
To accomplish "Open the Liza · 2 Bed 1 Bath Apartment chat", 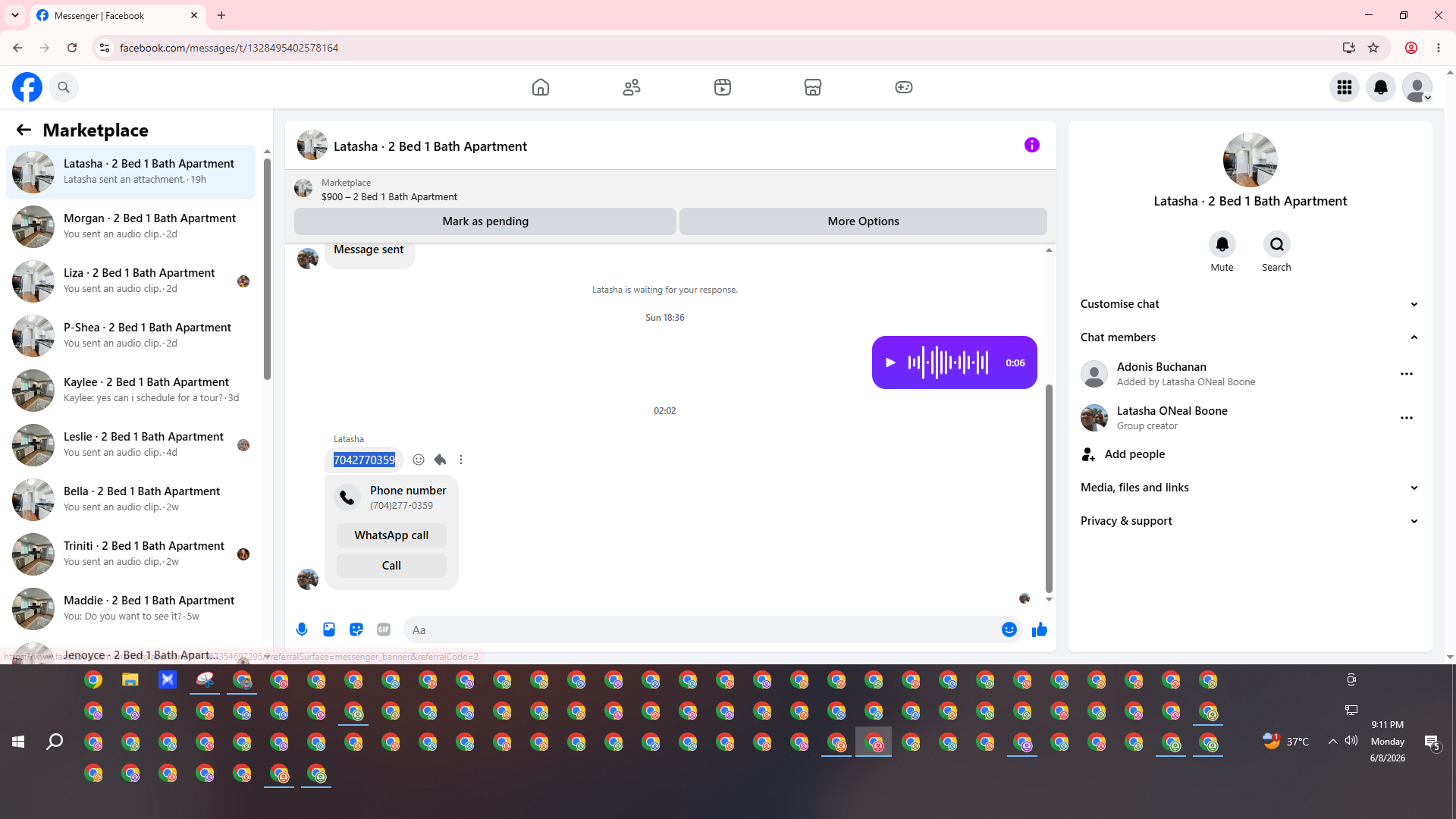I will (x=130, y=281).
